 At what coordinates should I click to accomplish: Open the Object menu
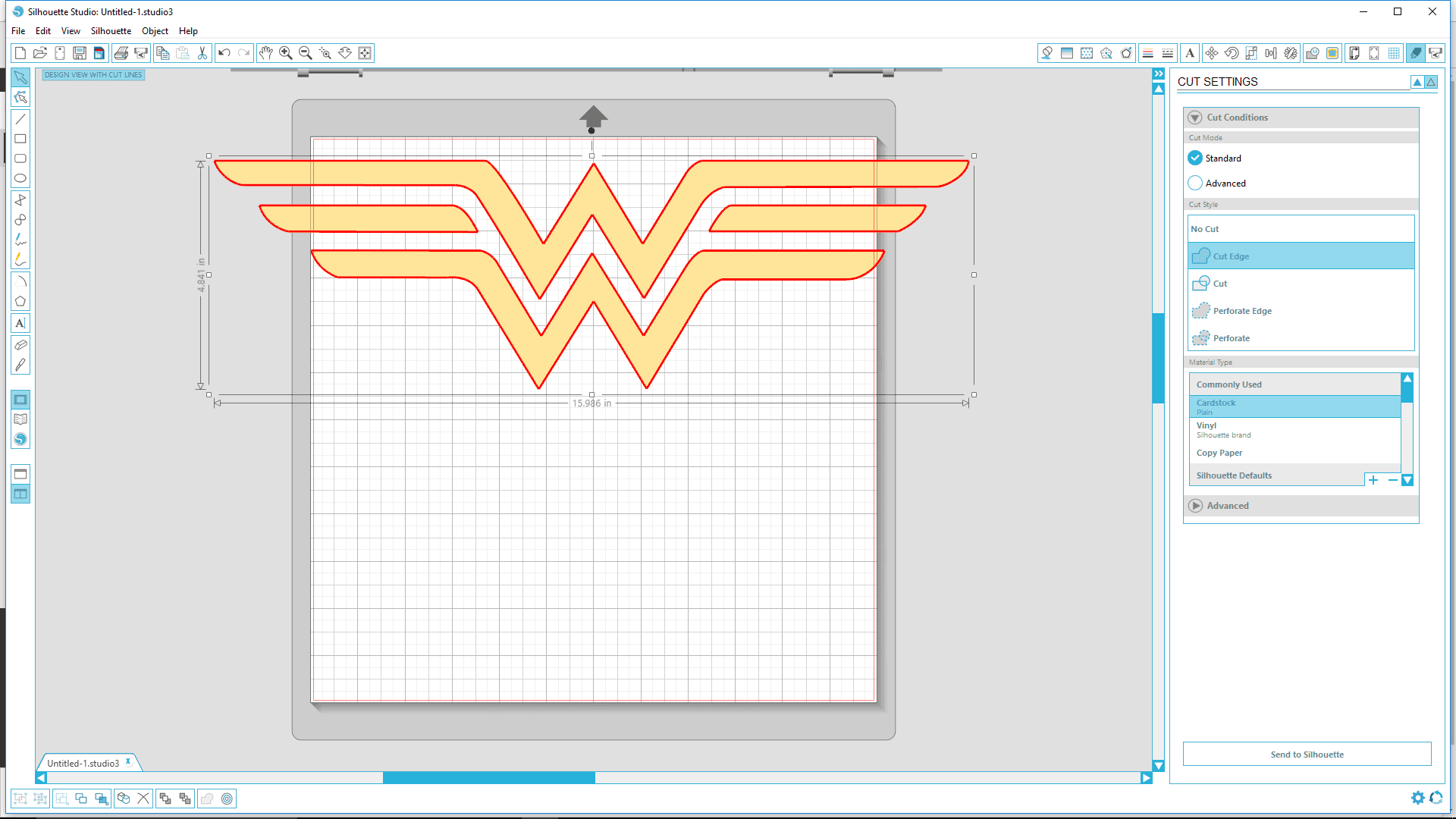coord(155,31)
